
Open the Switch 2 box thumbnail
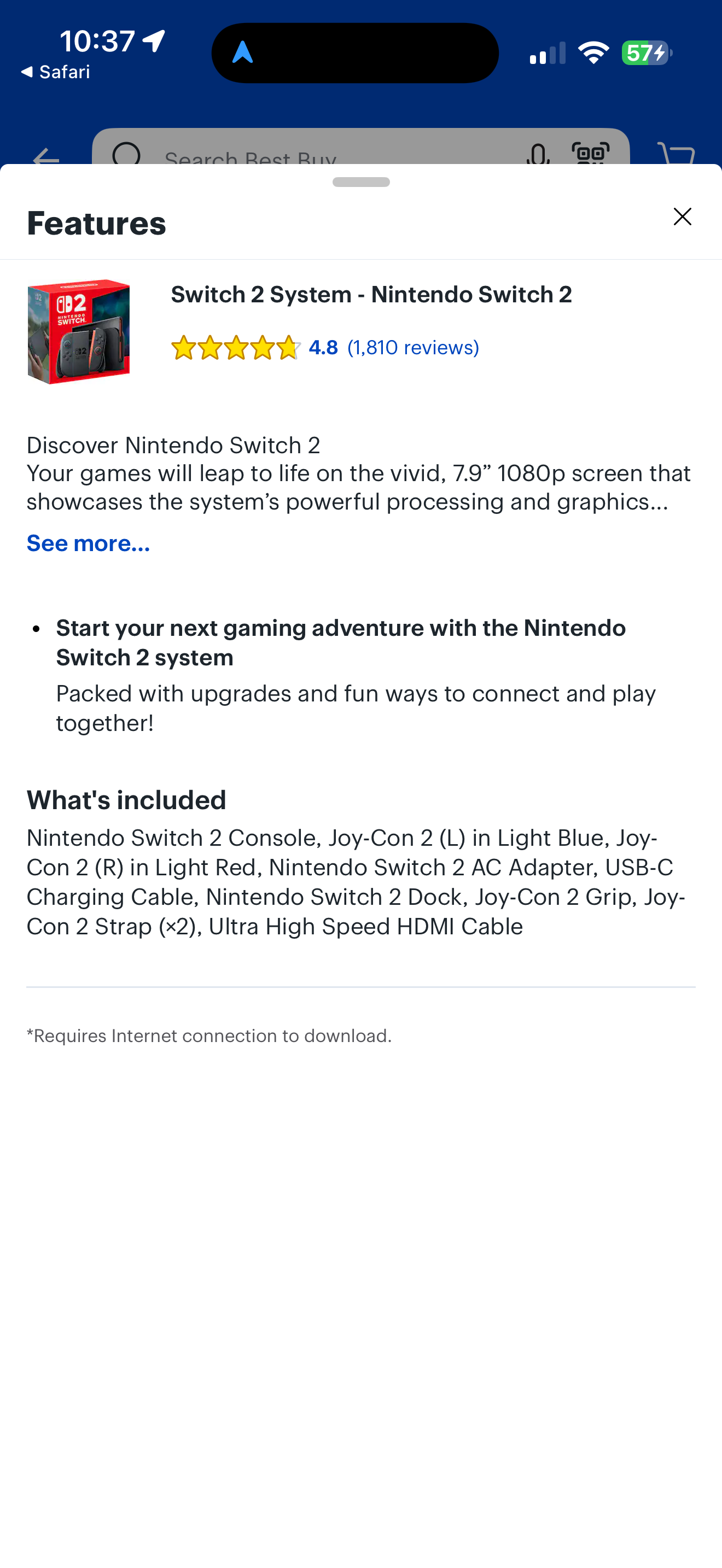coord(79,332)
